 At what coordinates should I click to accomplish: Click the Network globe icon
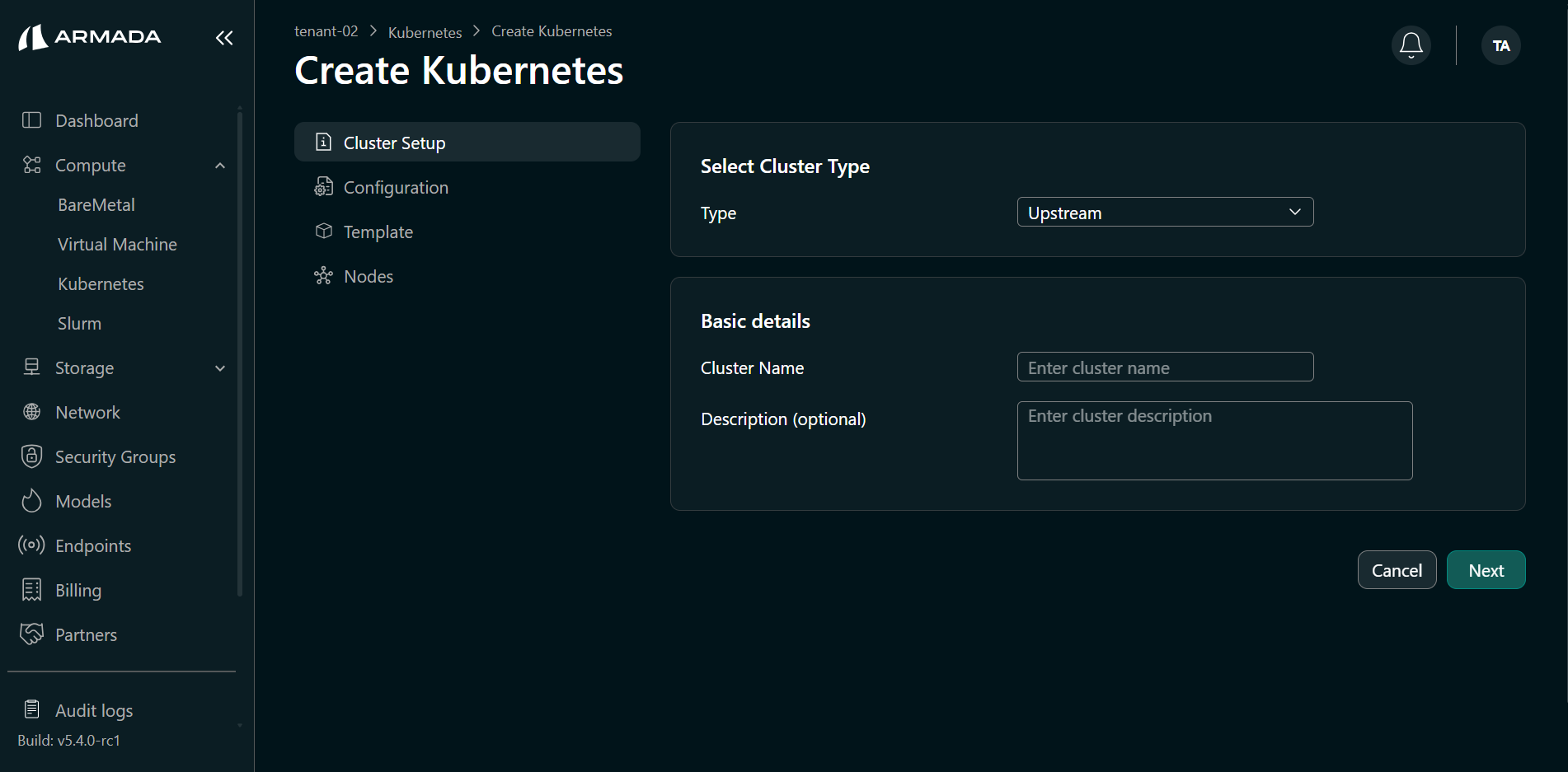(31, 412)
